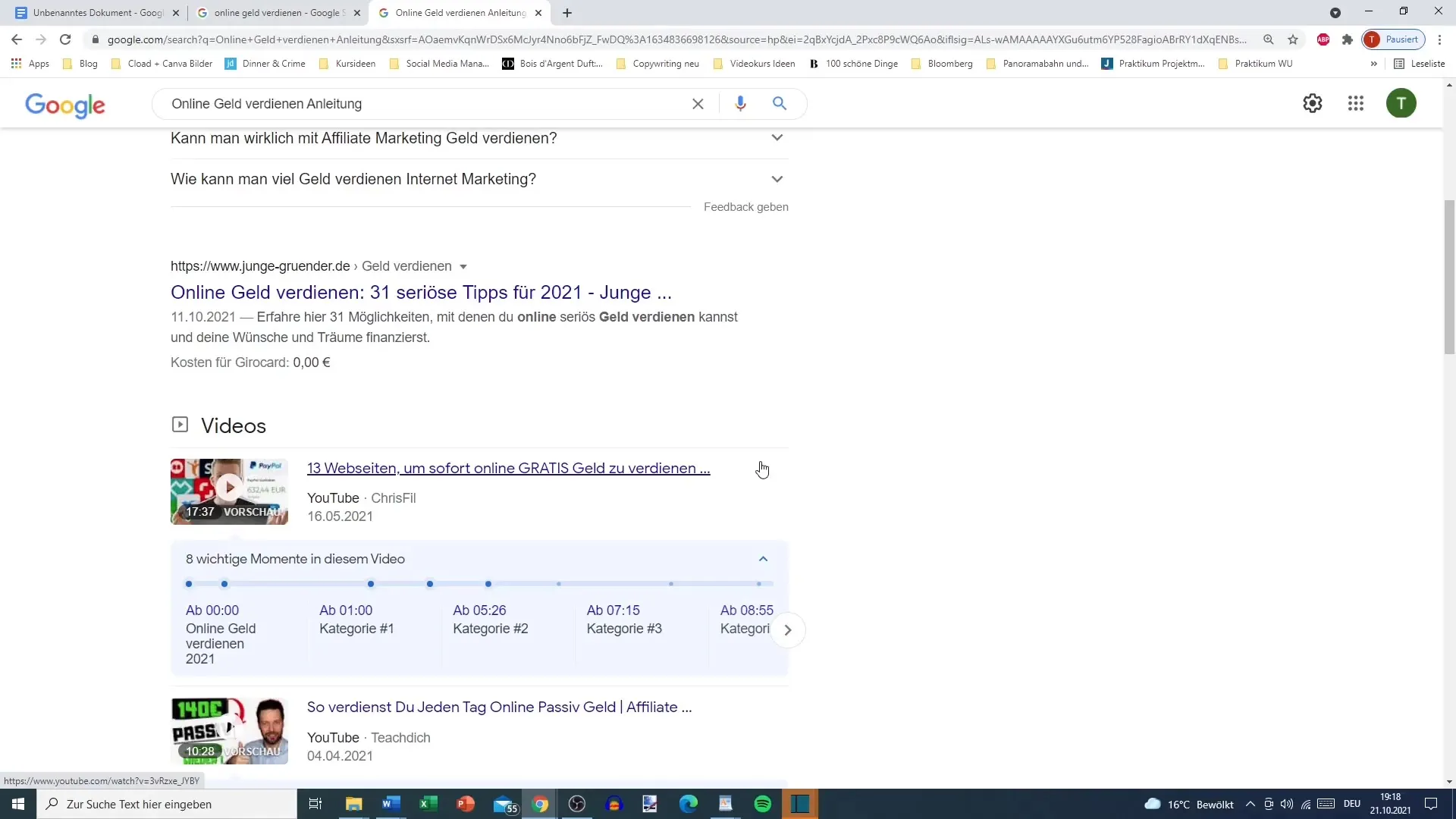The image size is (1456, 819).
Task: Open Apps bookmarks shortcut
Action: pyautogui.click(x=30, y=64)
